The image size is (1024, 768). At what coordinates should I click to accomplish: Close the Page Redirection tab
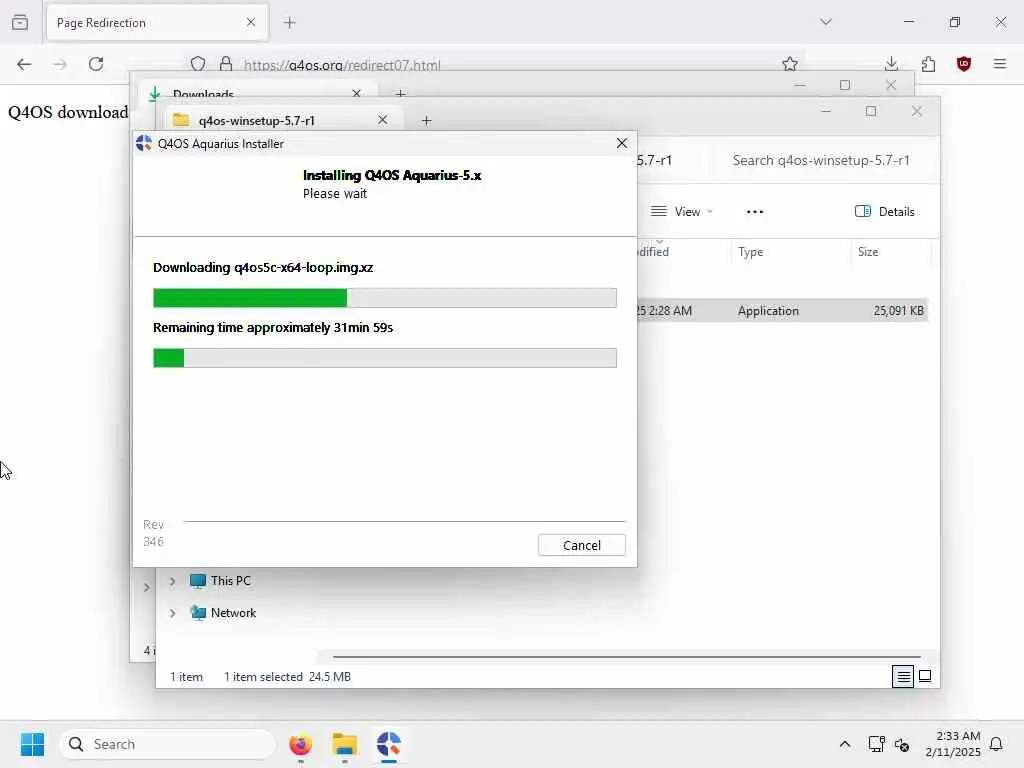(251, 22)
